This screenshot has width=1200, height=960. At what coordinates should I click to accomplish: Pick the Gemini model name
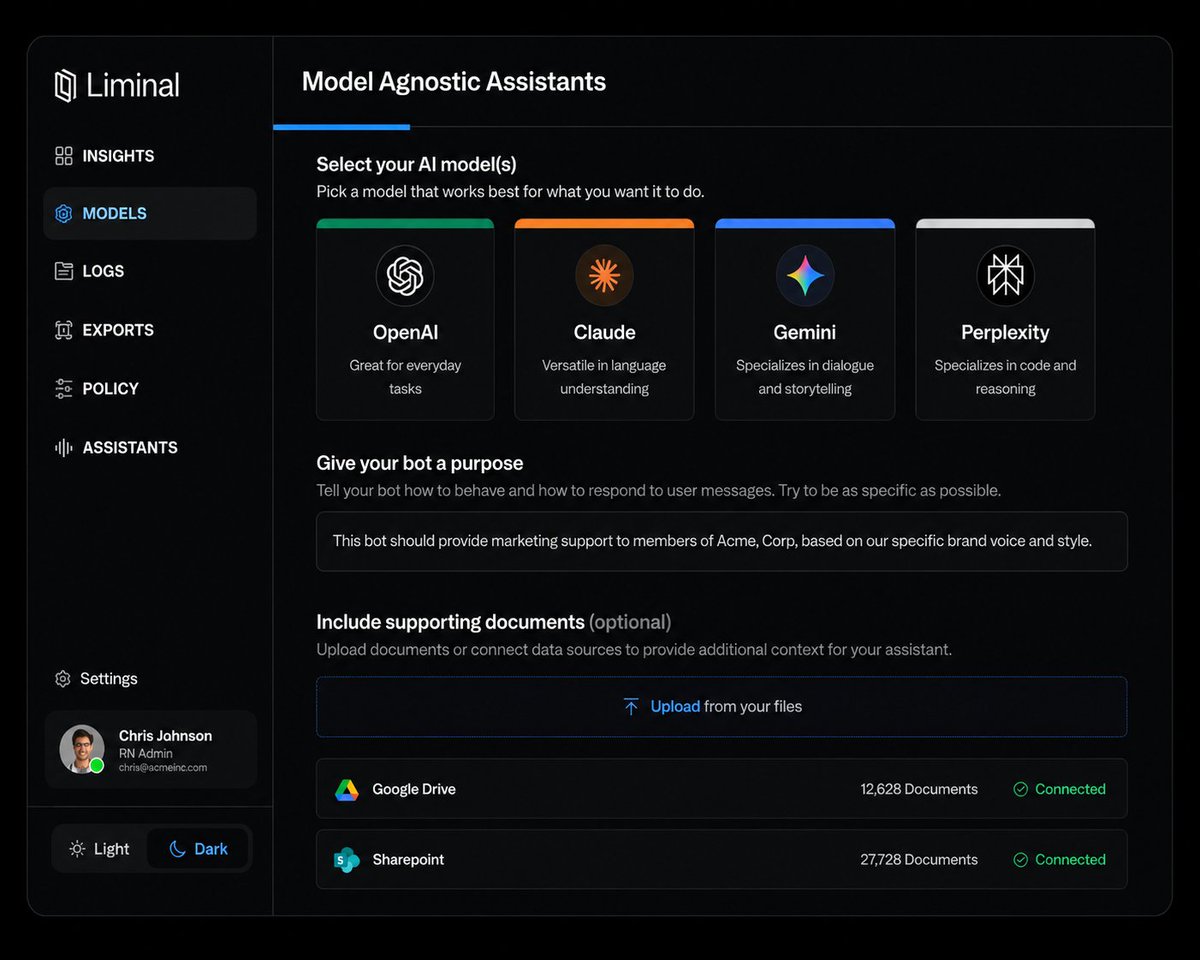click(x=805, y=333)
